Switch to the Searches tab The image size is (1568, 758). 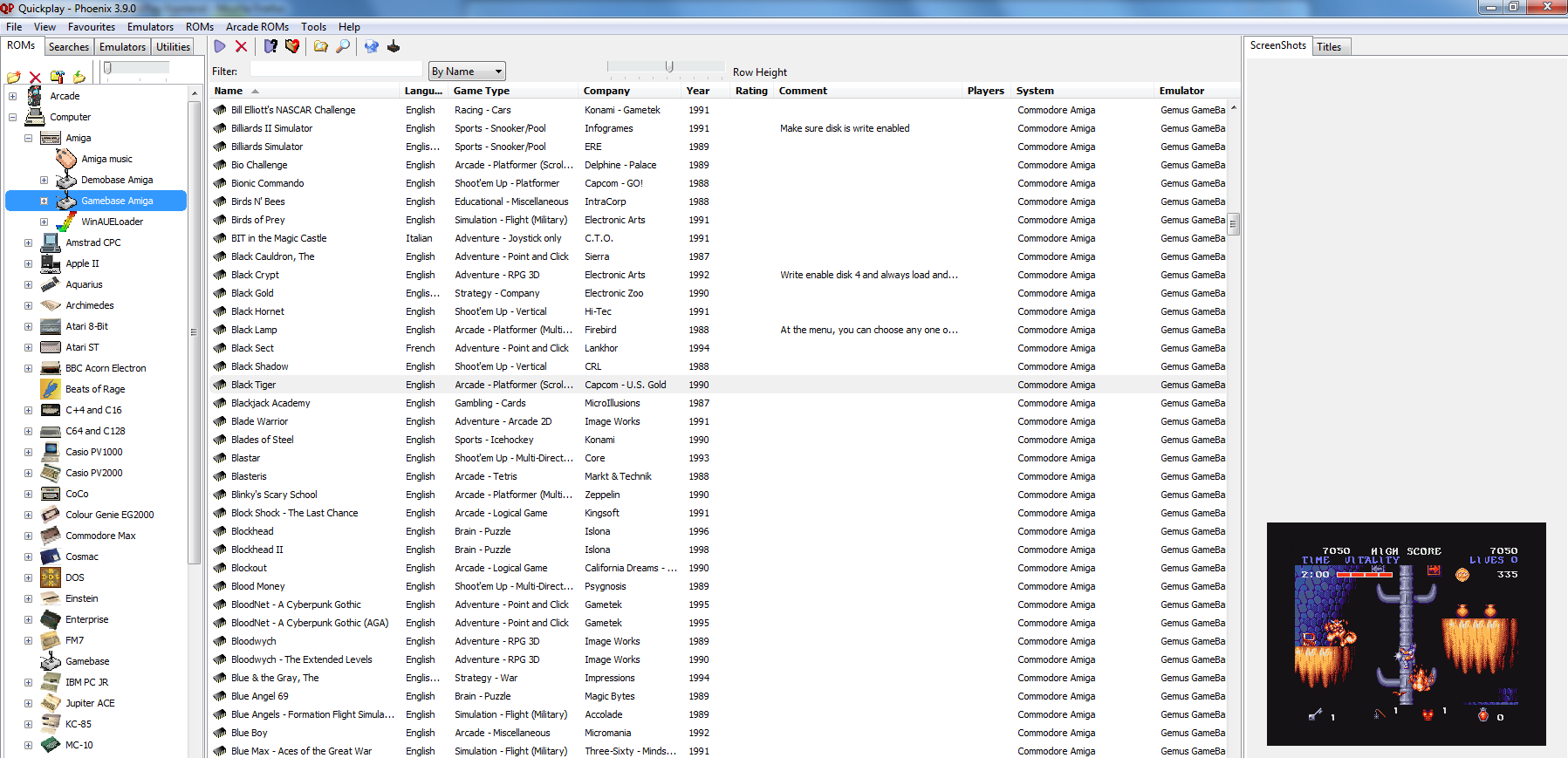click(69, 47)
